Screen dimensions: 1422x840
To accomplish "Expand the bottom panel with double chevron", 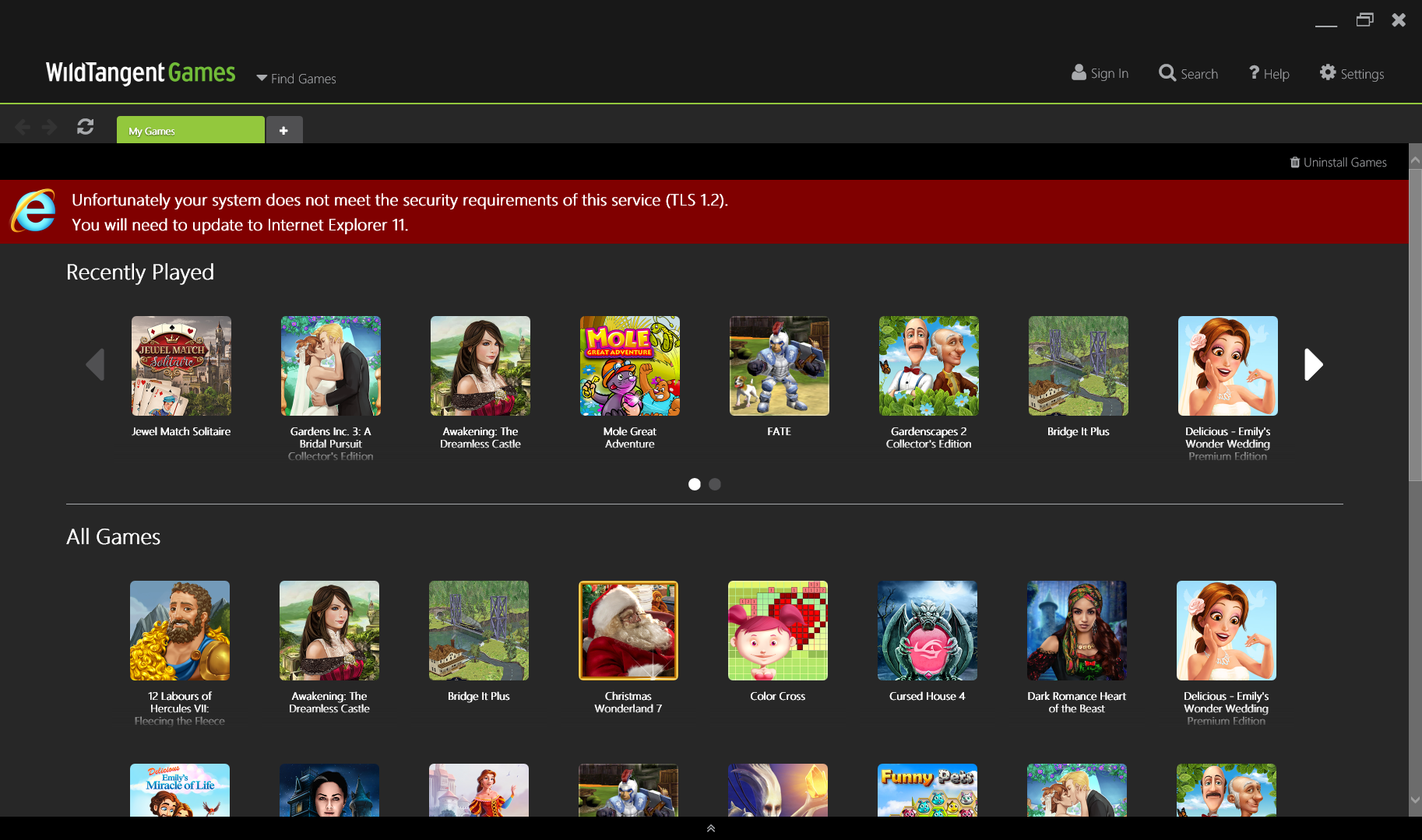I will pos(711,828).
